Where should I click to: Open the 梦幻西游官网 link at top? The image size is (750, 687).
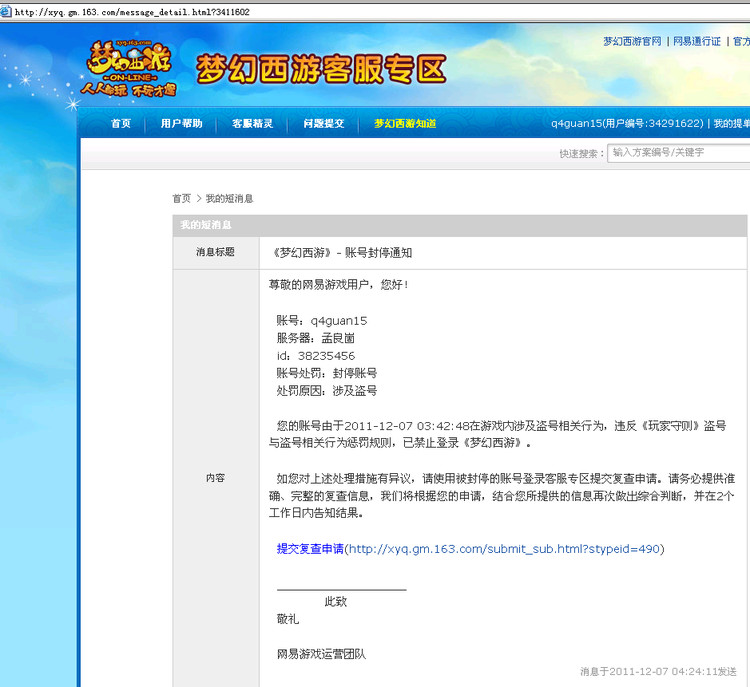pos(632,42)
